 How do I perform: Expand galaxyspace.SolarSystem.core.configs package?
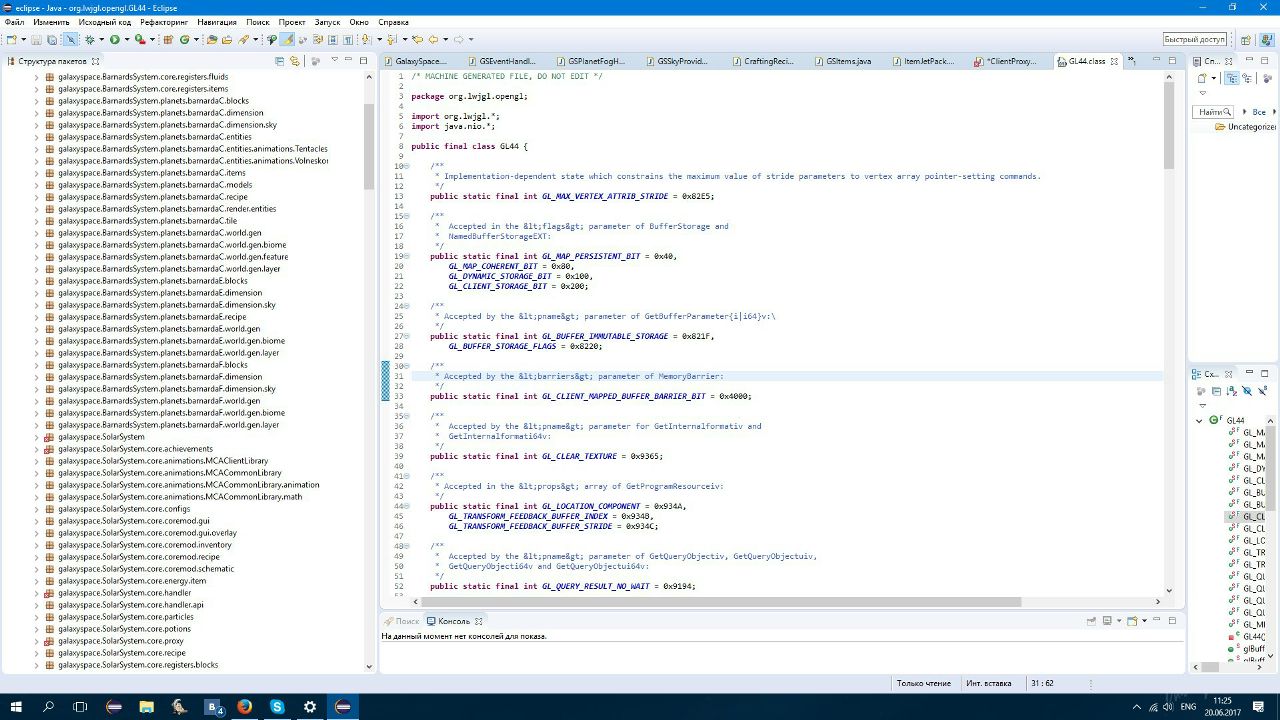click(x=36, y=509)
